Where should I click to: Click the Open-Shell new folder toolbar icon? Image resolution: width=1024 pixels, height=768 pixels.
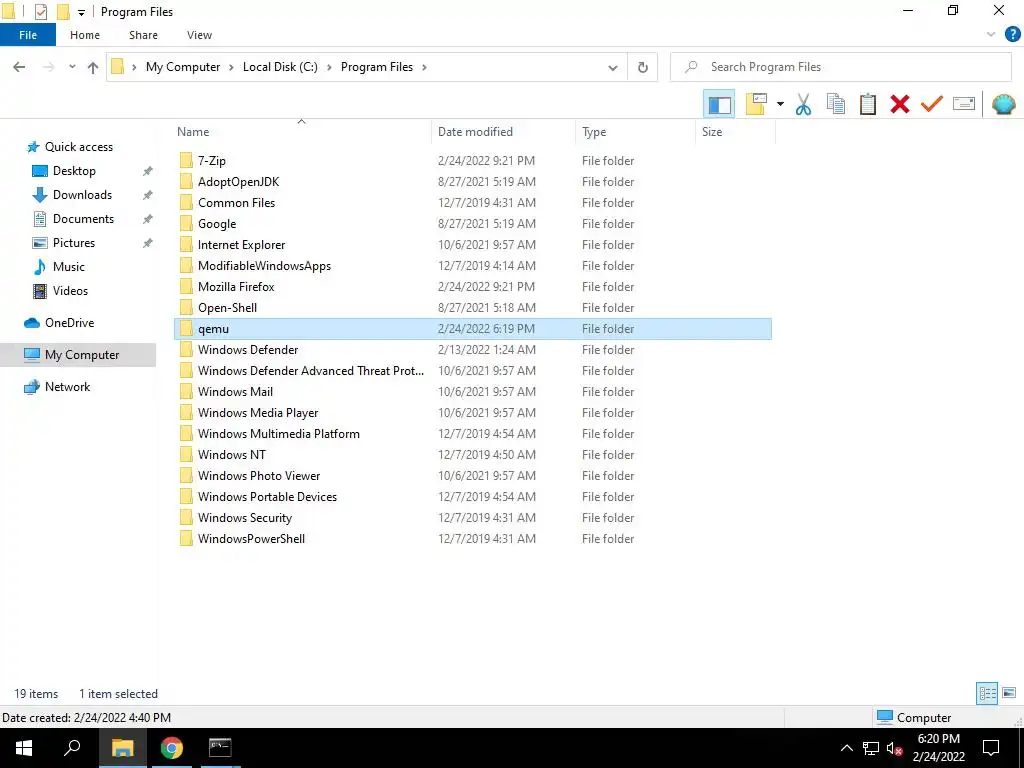point(756,104)
